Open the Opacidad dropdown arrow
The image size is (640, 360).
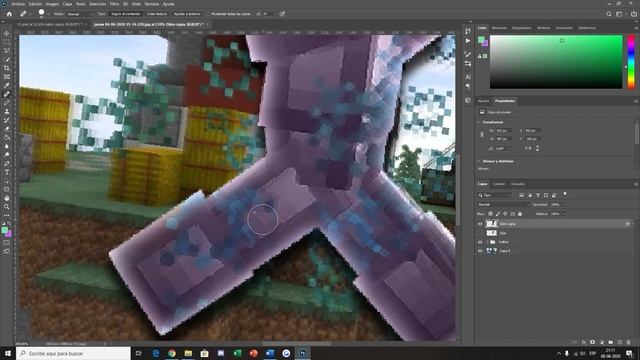coord(564,204)
